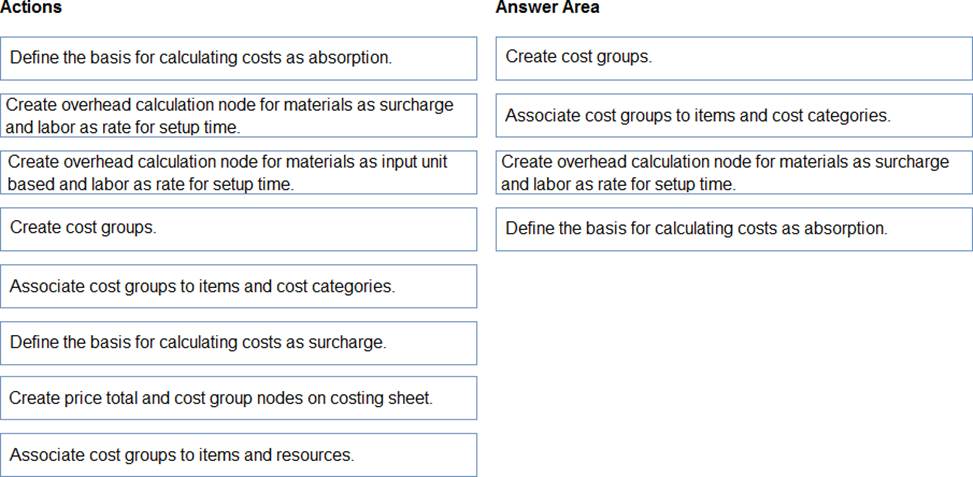Select 'Define costs as absorption' in Actions list

(x=239, y=58)
